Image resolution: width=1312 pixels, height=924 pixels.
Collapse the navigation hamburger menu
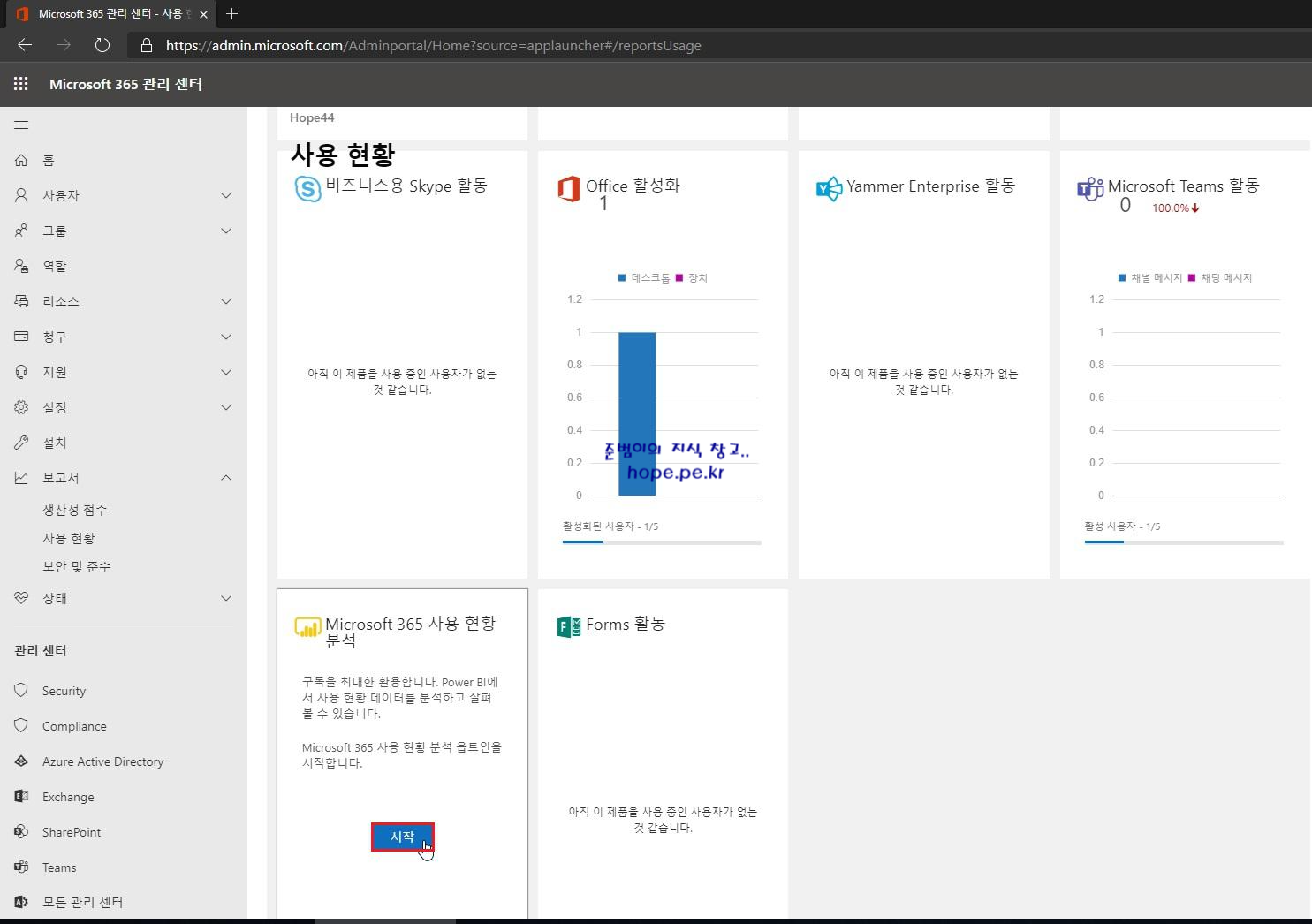coord(21,125)
